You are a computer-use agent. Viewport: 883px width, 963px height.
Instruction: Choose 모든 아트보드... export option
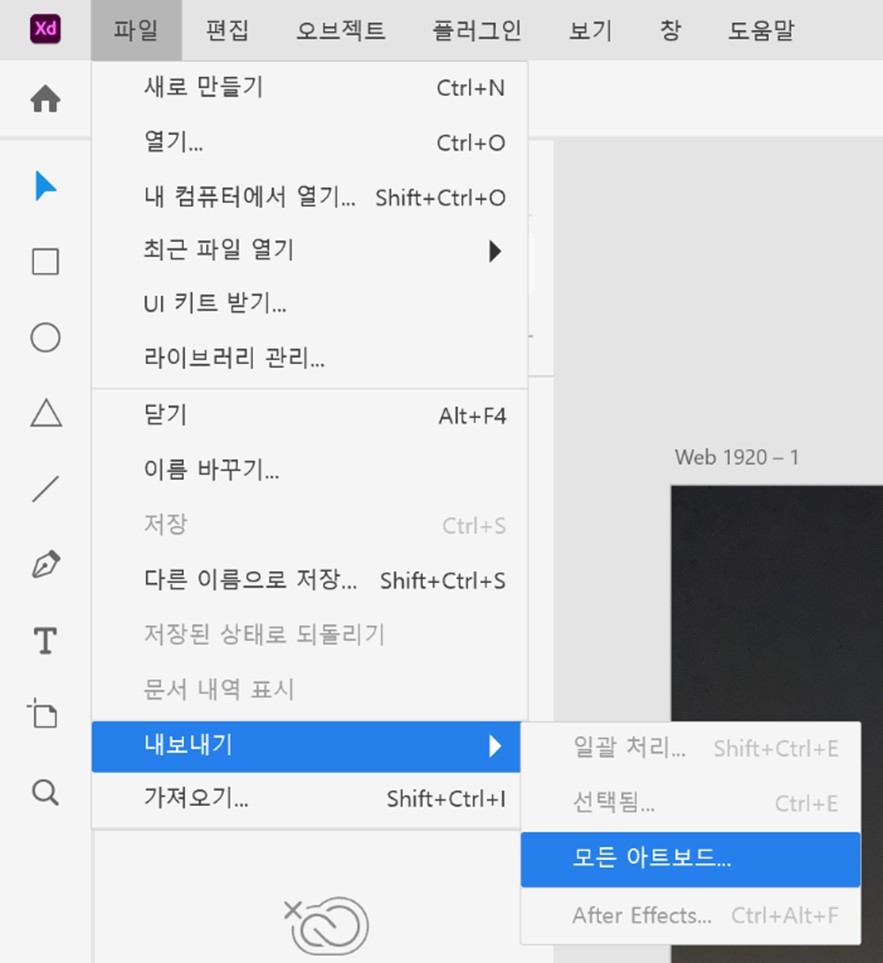(x=690, y=859)
